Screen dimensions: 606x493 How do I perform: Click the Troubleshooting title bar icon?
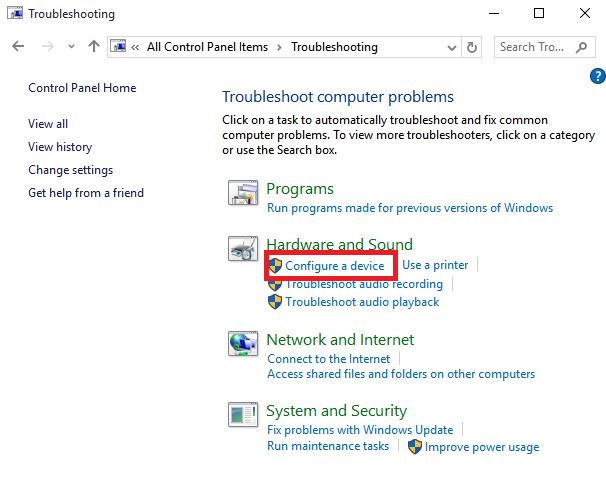15,13
